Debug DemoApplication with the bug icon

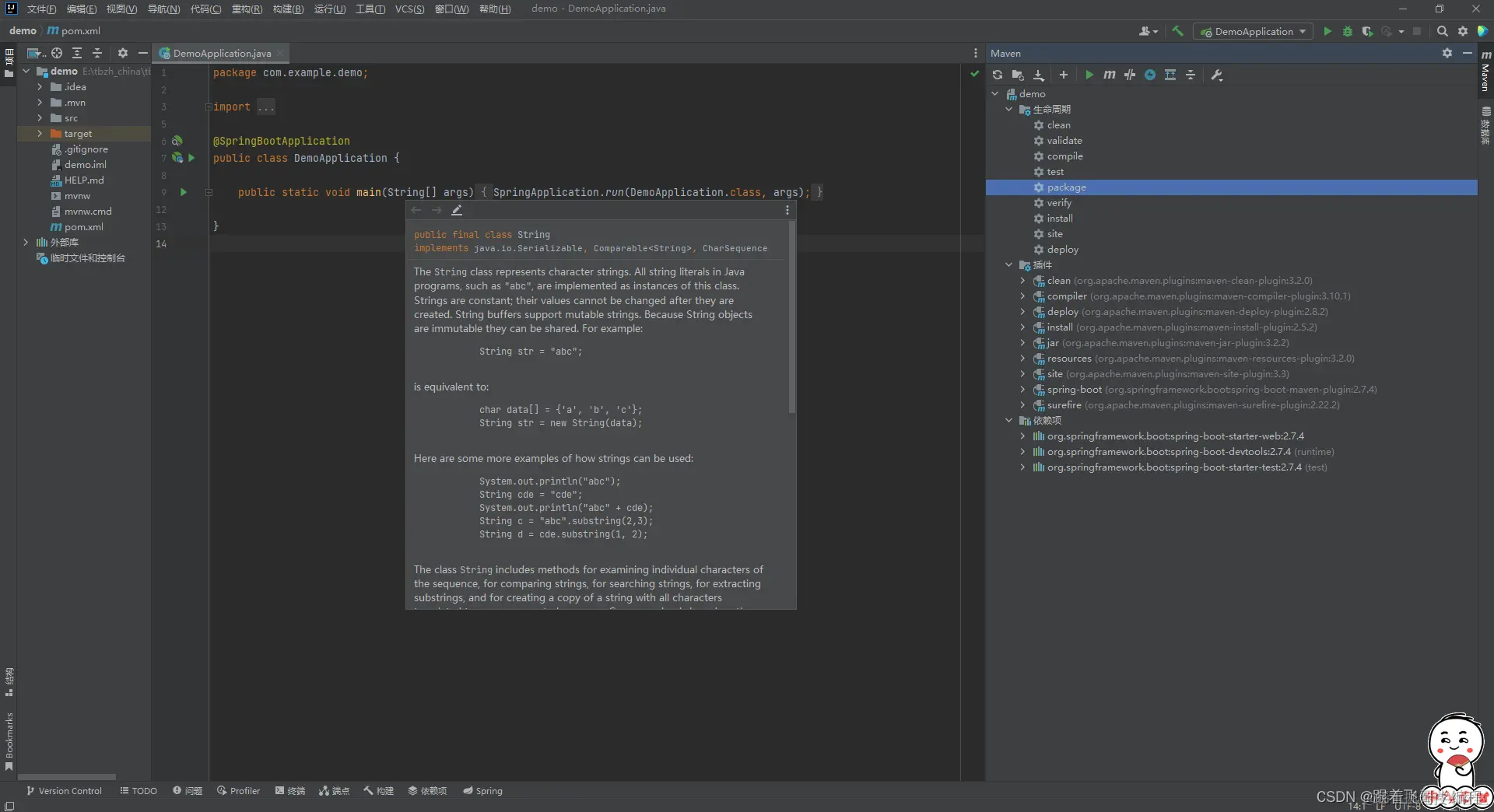[1348, 32]
